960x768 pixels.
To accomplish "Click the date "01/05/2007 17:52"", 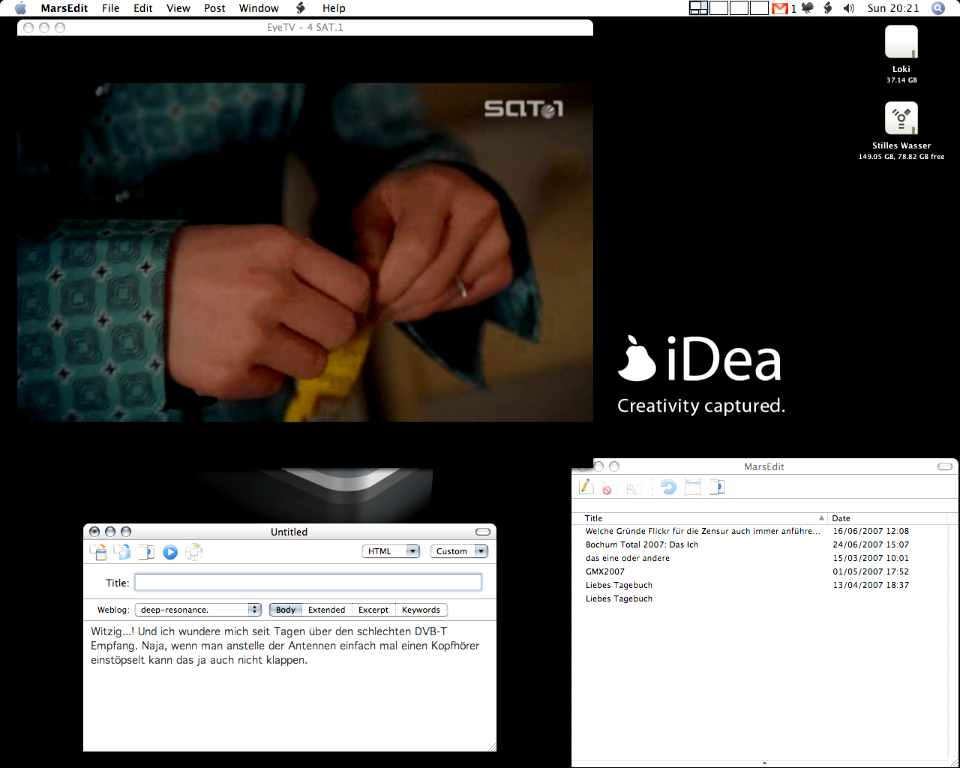I will [x=871, y=571].
